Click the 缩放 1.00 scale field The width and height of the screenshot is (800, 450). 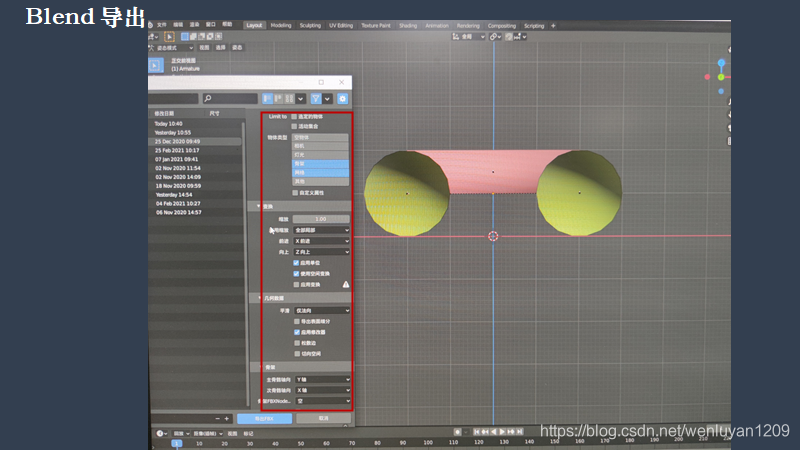[321, 219]
